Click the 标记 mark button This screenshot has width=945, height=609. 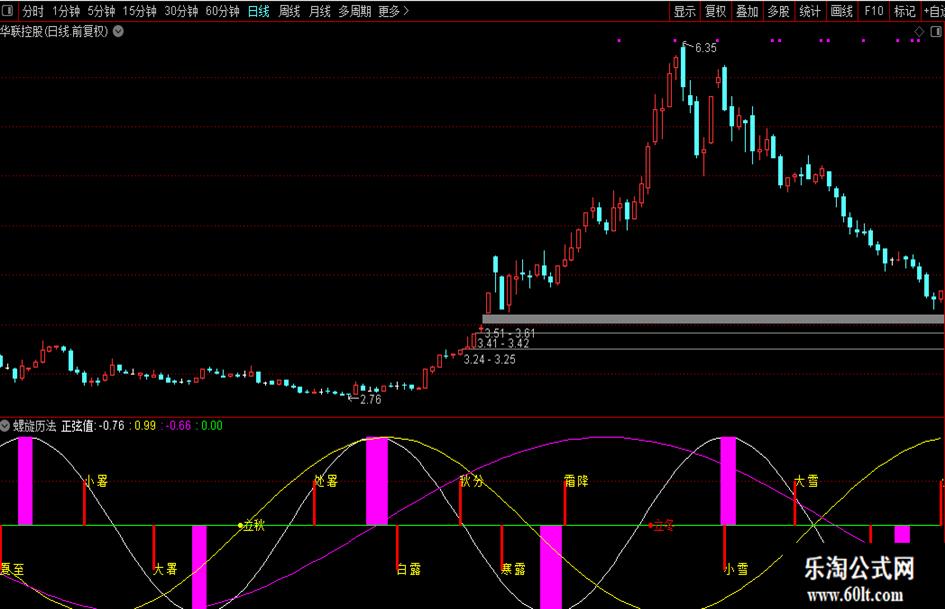click(905, 11)
